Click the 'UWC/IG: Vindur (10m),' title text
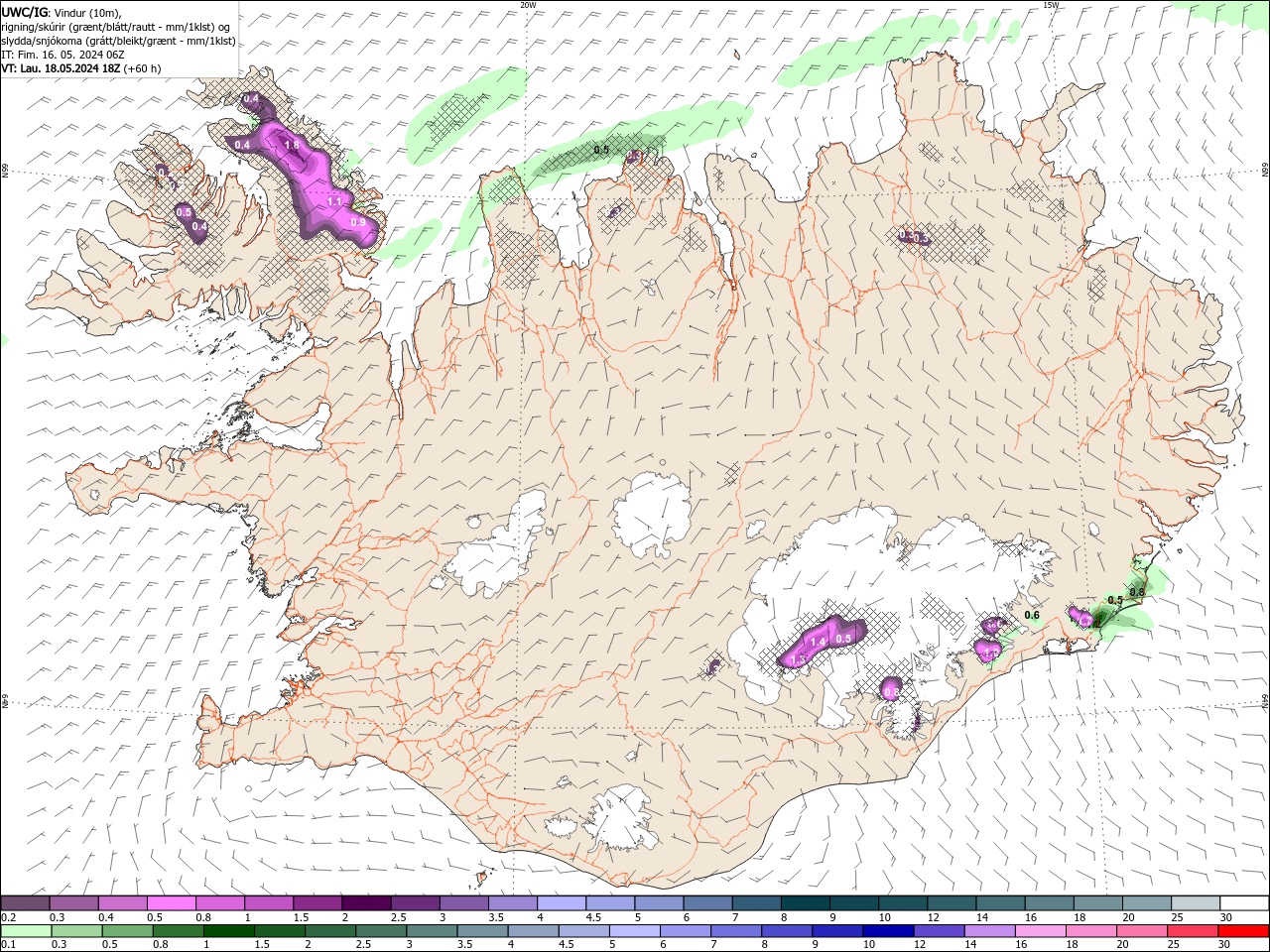The image size is (1270, 952). [62, 12]
